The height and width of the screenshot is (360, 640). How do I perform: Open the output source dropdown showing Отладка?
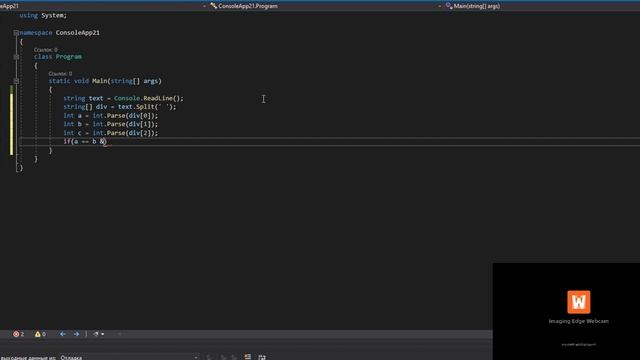[129, 358]
